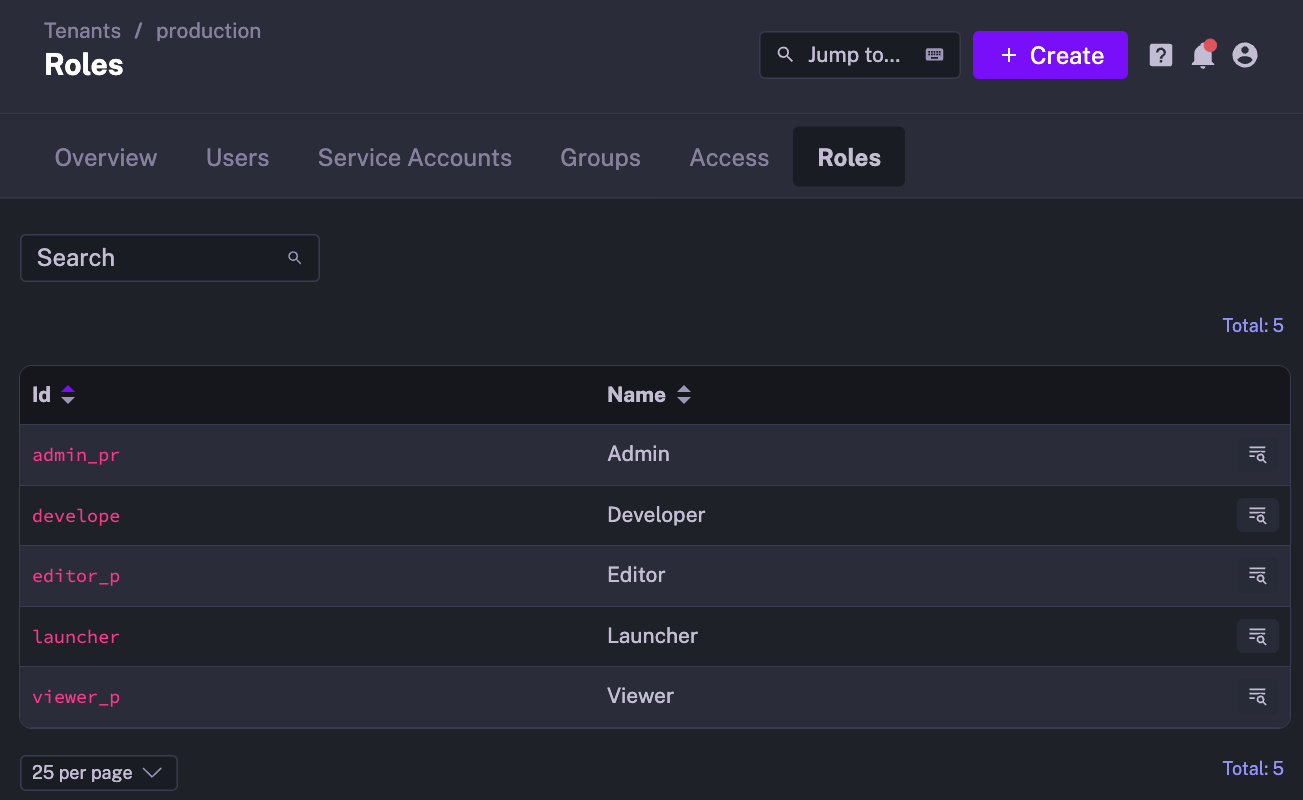
Task: Open details icon for Admin role
Action: click(1257, 455)
